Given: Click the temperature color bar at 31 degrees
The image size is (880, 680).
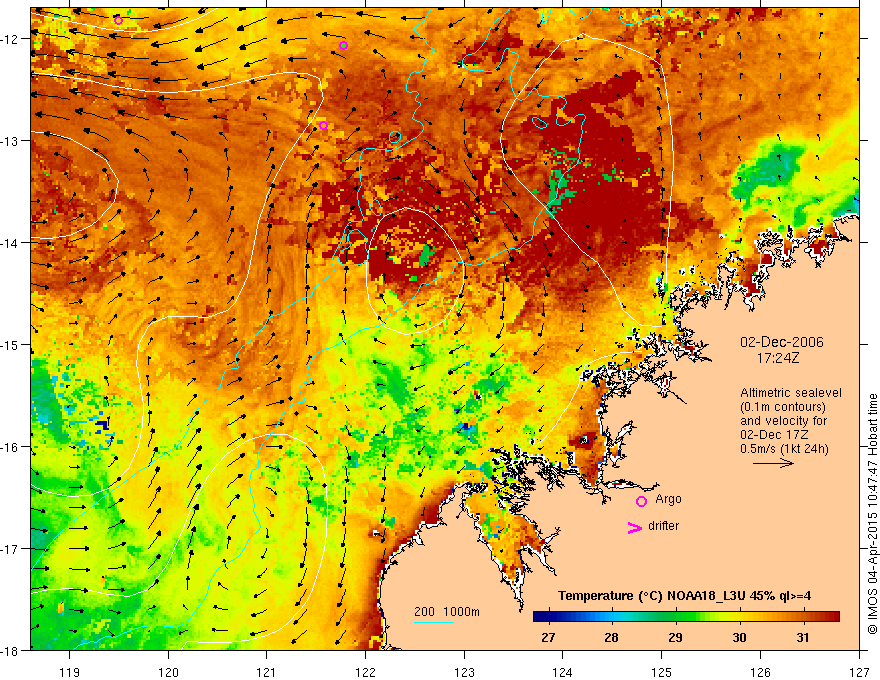Looking at the screenshot, I should [x=803, y=616].
